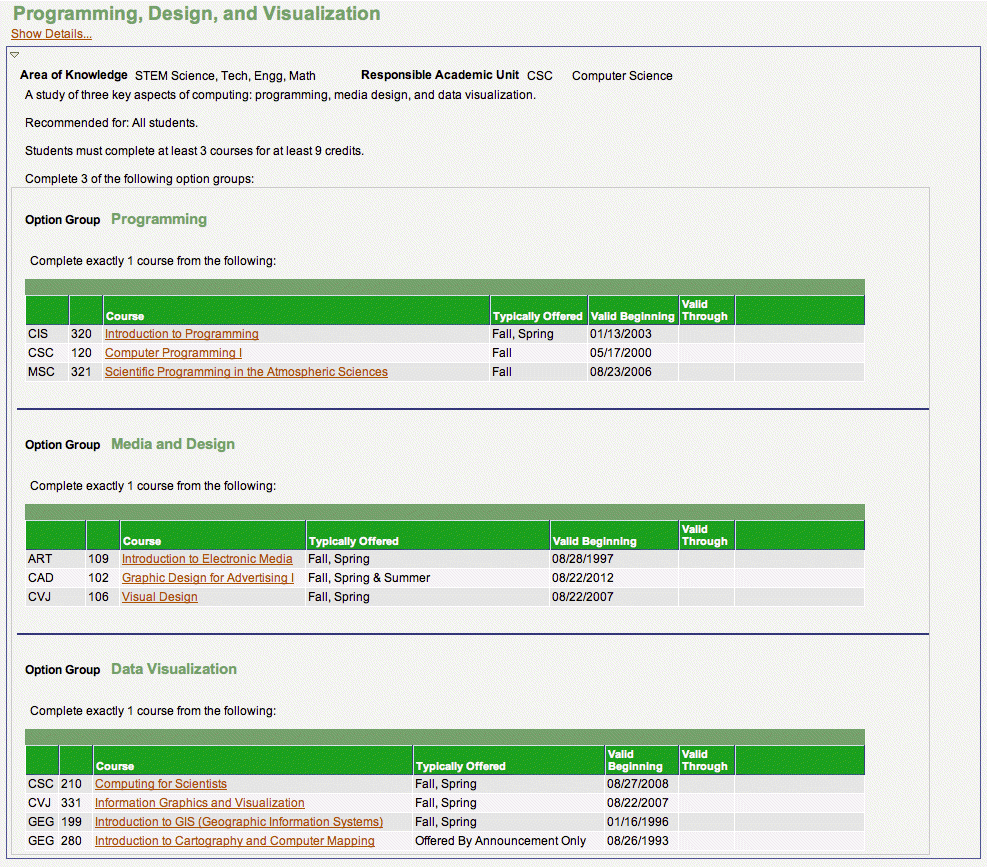Collapse the details disclosure triangle

(x=15, y=54)
